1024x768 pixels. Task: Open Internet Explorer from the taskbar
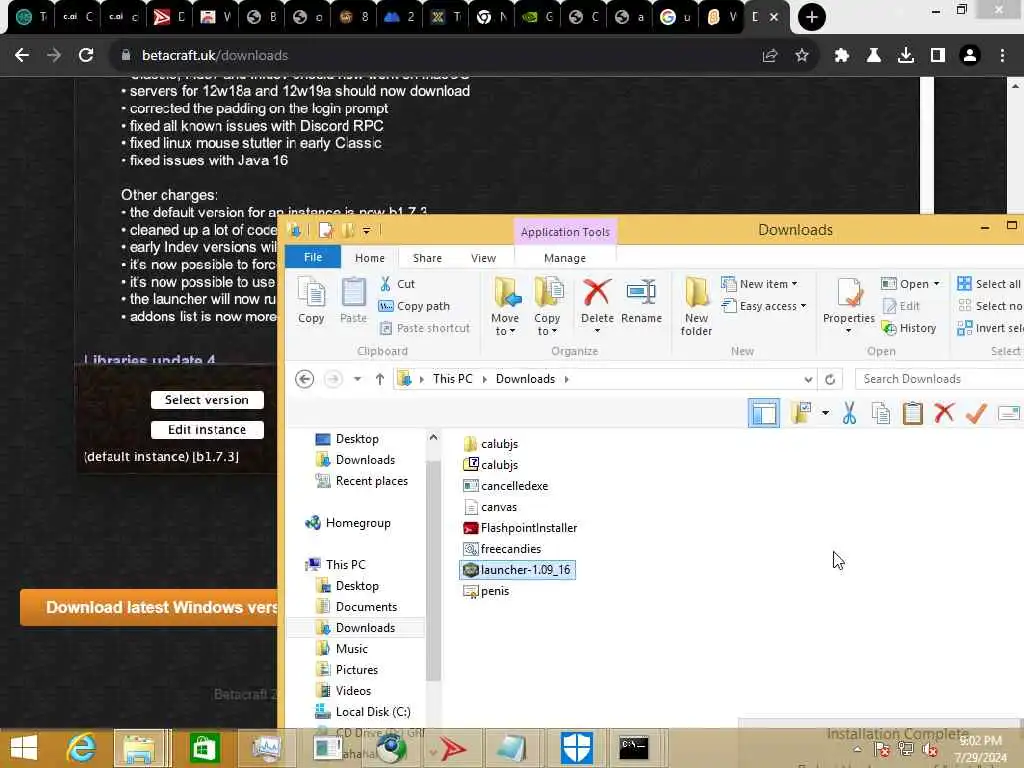tap(82, 748)
